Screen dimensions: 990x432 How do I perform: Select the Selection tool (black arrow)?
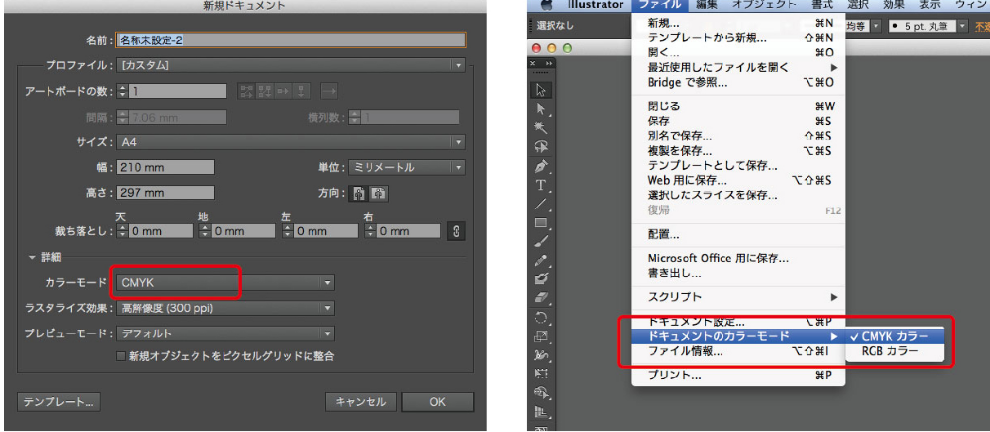[x=540, y=90]
